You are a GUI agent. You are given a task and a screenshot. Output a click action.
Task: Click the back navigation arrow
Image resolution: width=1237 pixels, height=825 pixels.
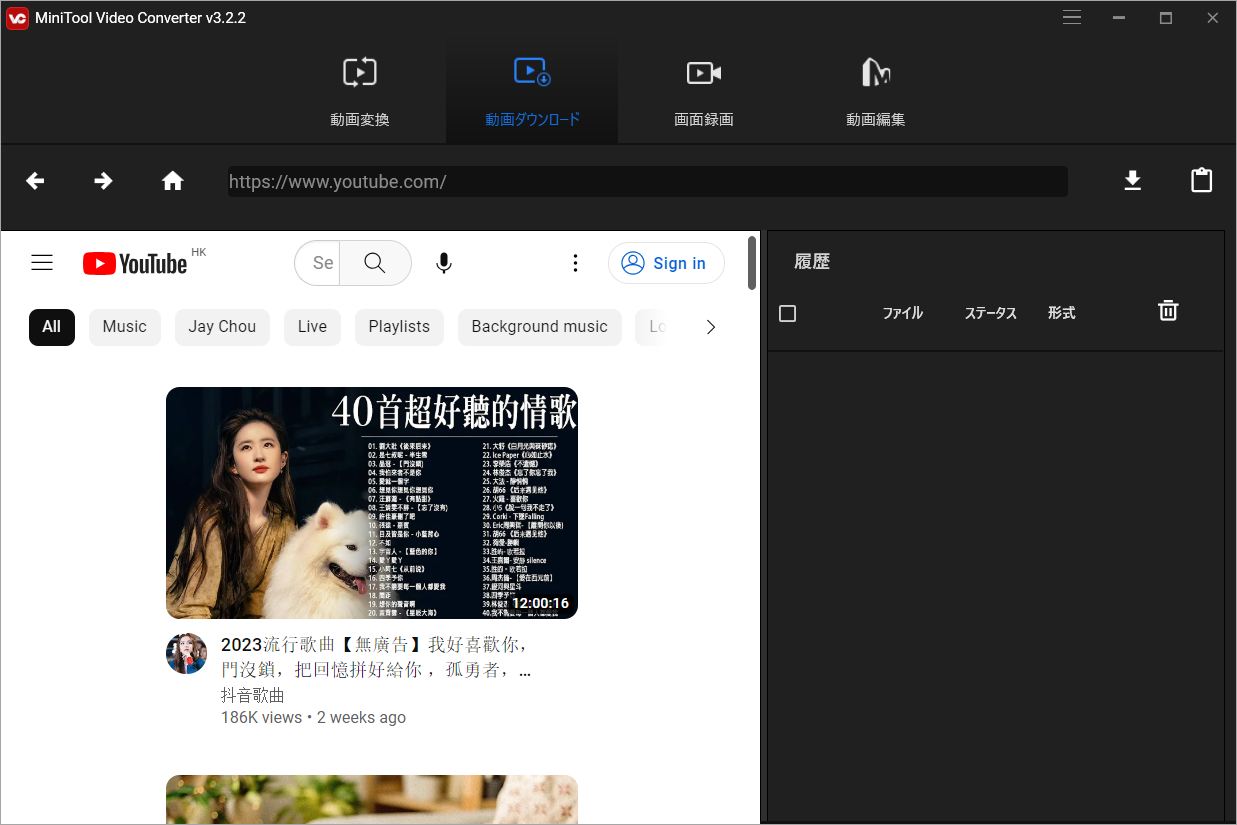[35, 181]
